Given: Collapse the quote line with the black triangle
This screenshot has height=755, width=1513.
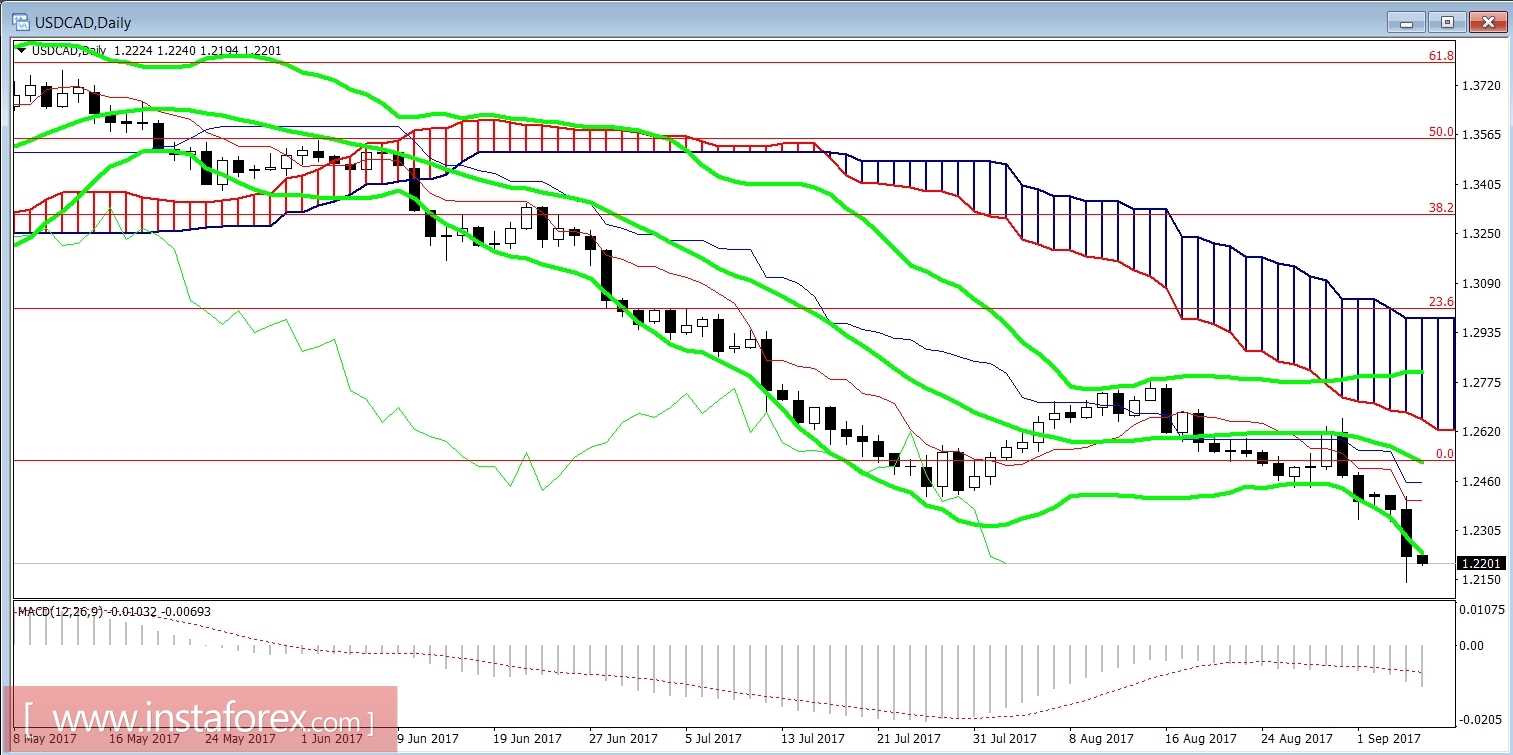Looking at the screenshot, I should (19, 49).
